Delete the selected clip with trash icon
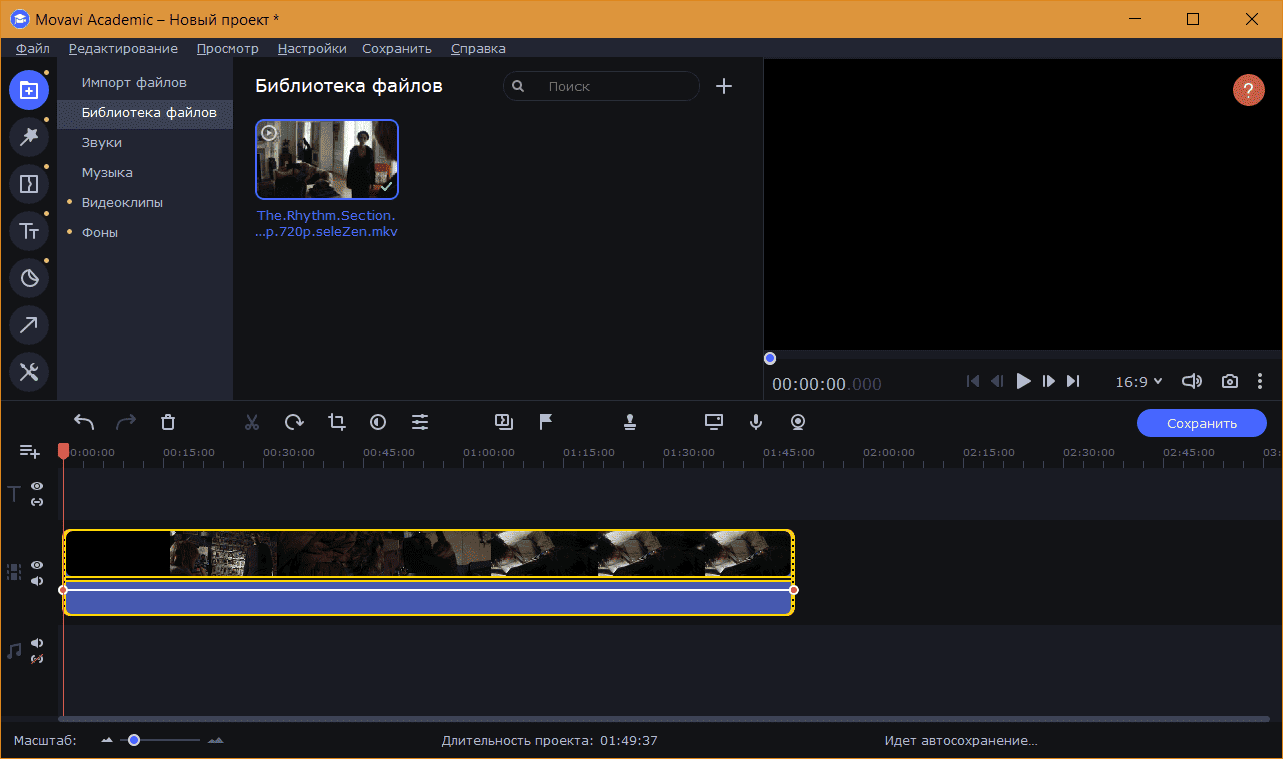This screenshot has height=759, width=1283. click(168, 422)
